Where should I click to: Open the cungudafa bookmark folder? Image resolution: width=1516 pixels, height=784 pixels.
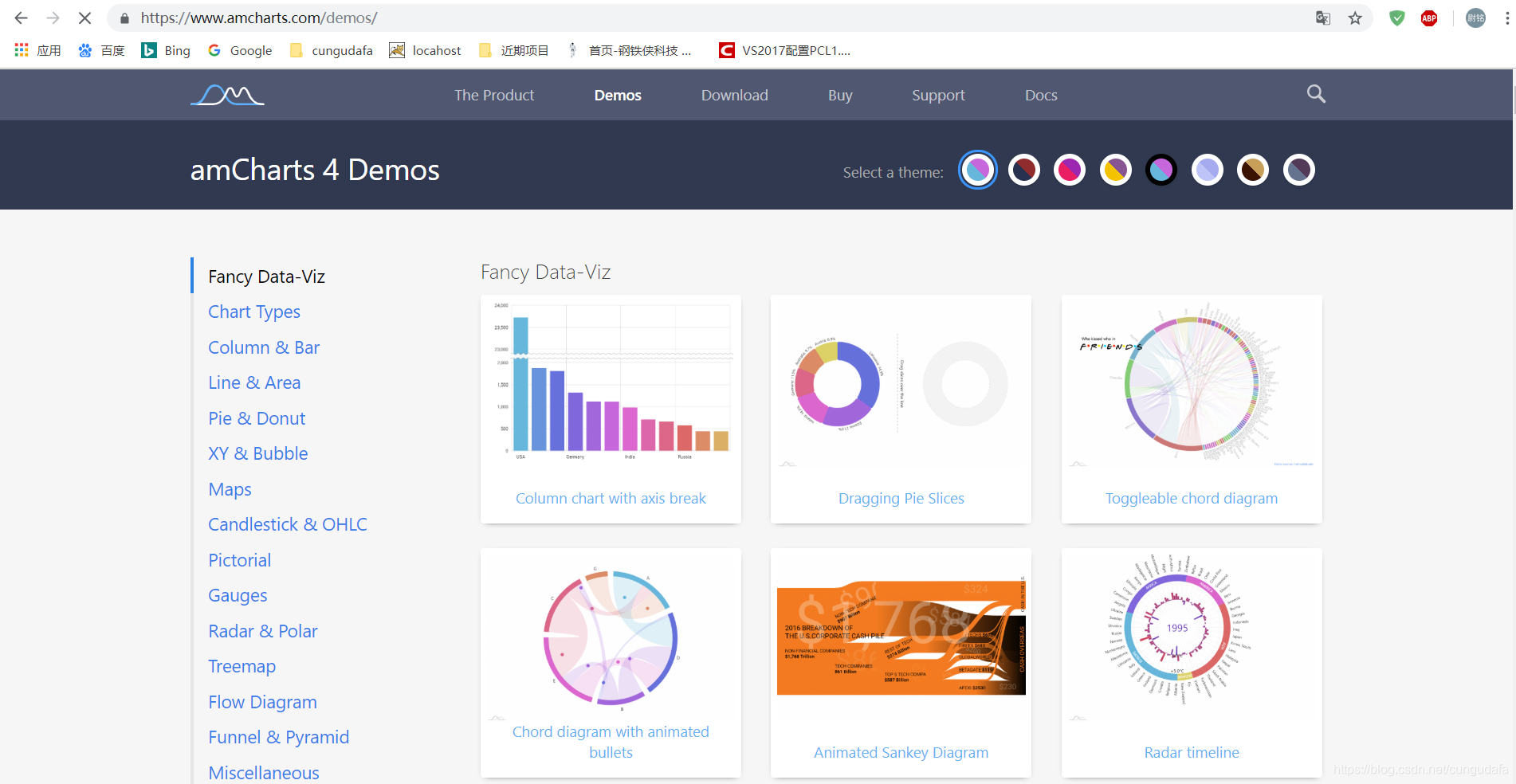pos(331,50)
